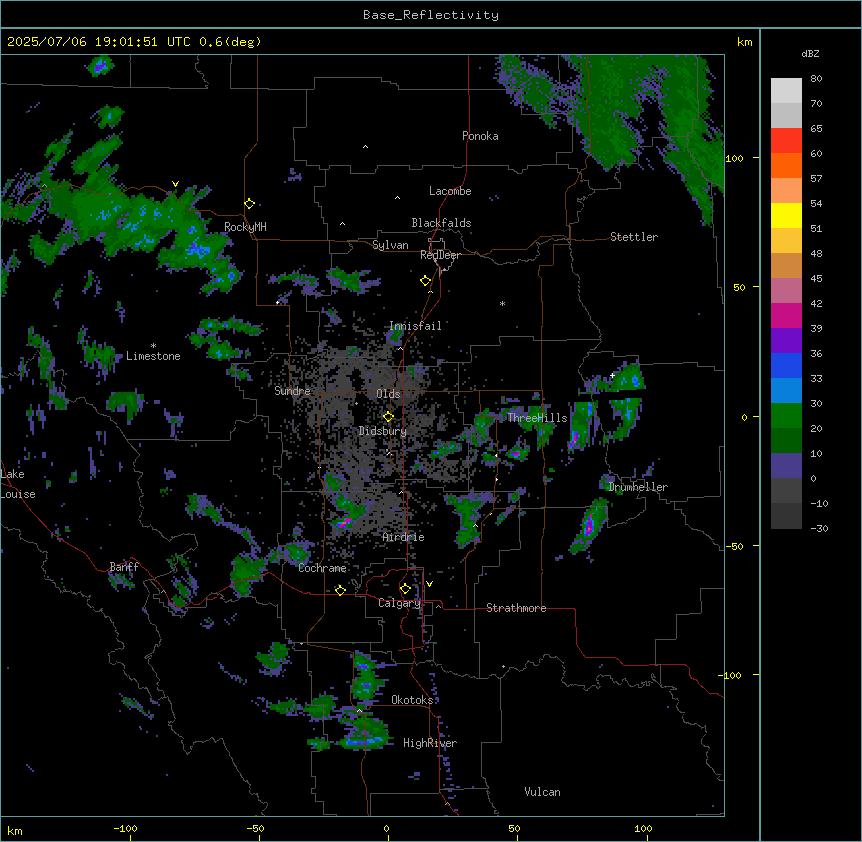Select the 33 dBZ blue legend swatch
The height and width of the screenshot is (842, 862).
[786, 365]
